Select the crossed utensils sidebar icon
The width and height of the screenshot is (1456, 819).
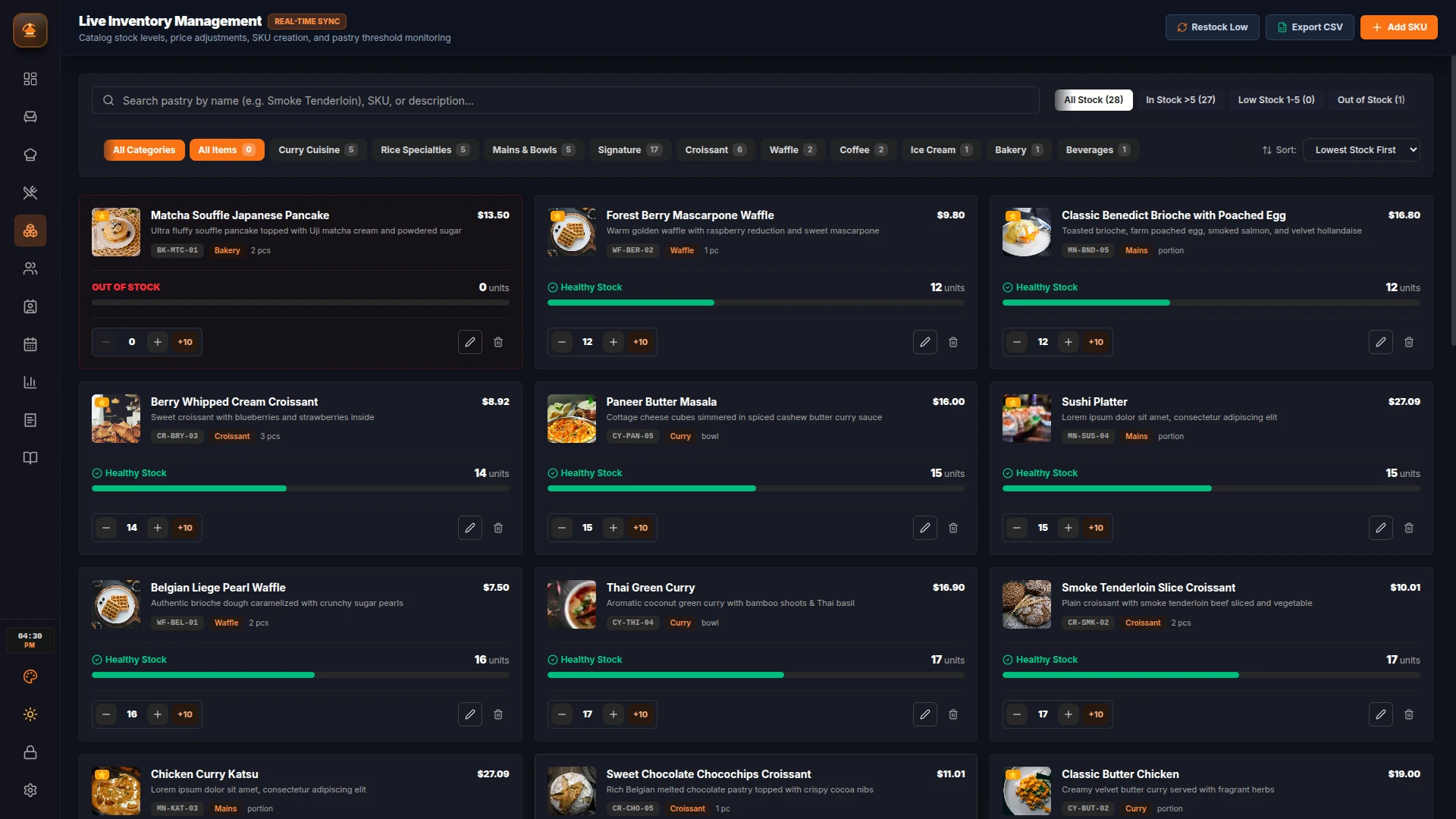pyautogui.click(x=30, y=193)
